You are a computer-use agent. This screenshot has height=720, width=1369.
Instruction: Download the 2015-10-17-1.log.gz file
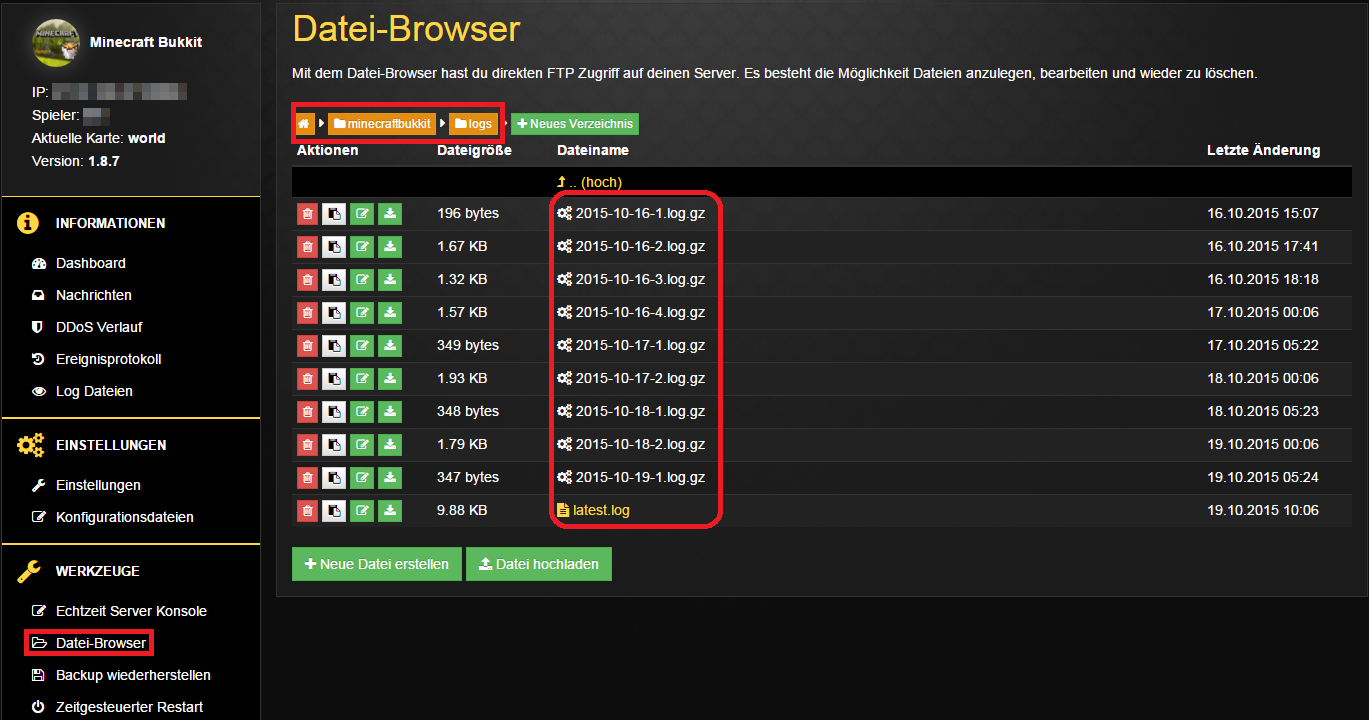(x=390, y=346)
